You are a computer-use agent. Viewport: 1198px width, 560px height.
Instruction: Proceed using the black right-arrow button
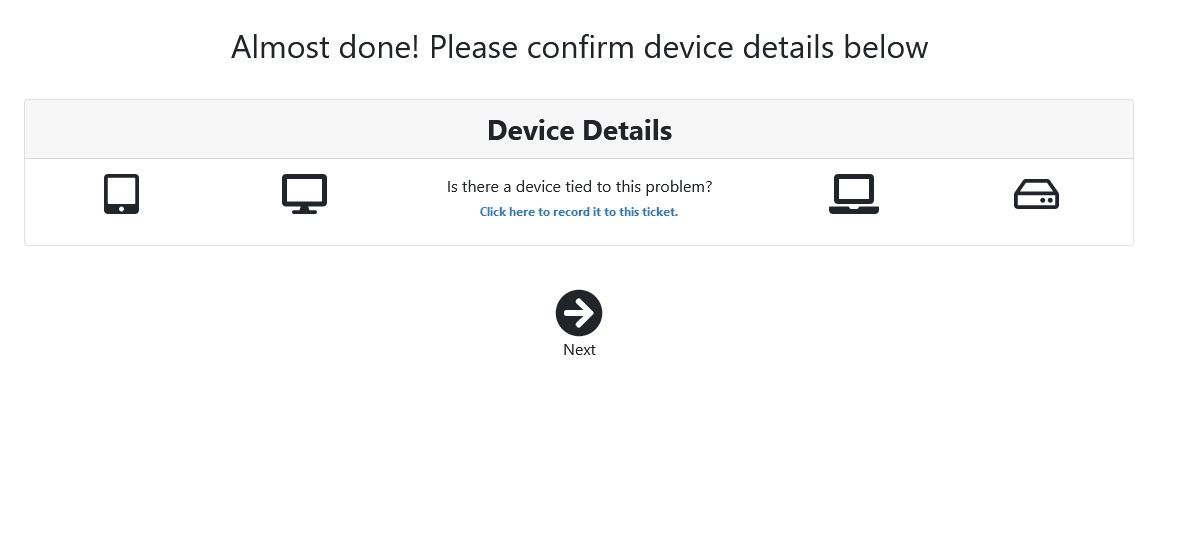[579, 312]
